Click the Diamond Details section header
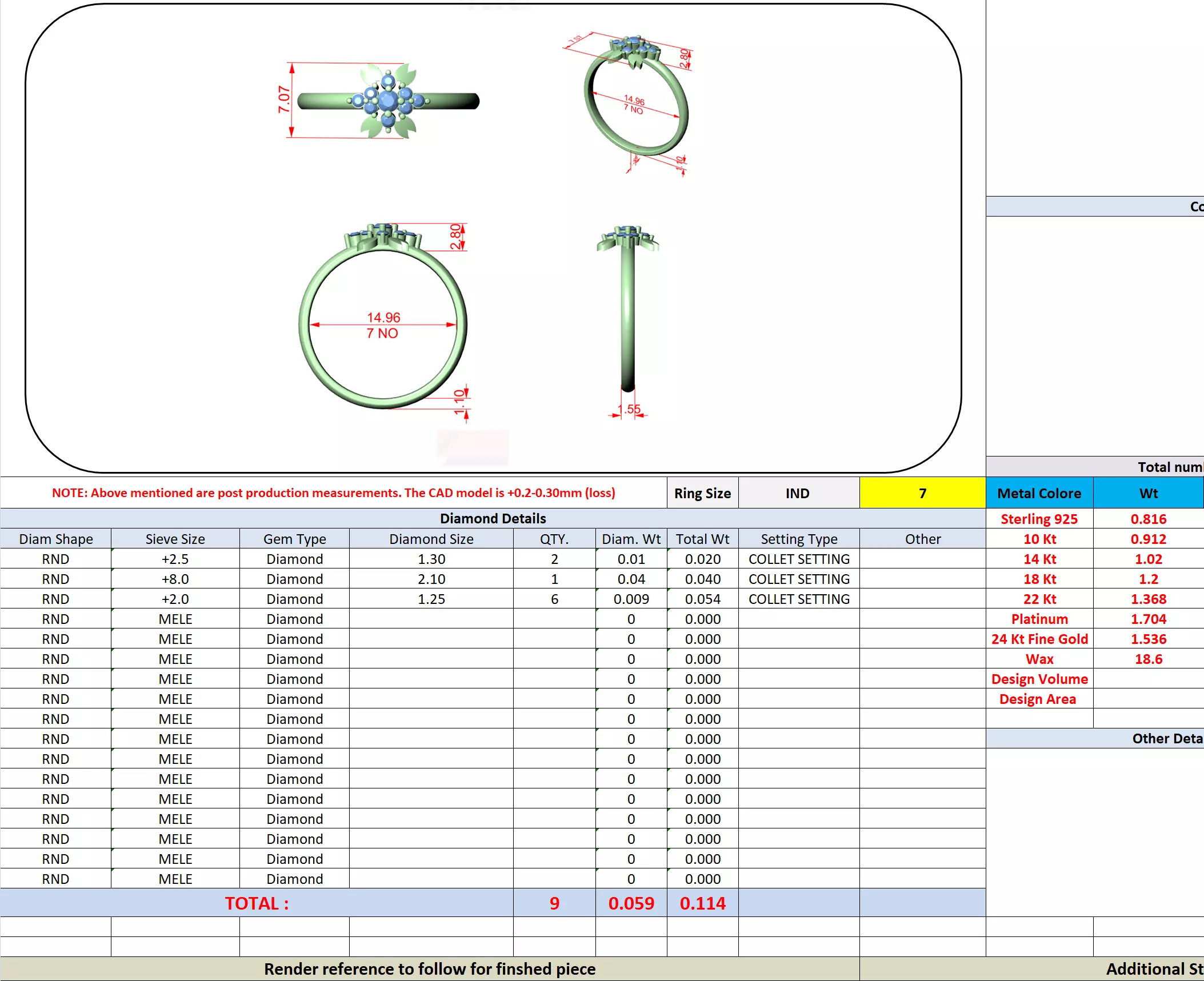This screenshot has width=1204, height=981. [493, 518]
